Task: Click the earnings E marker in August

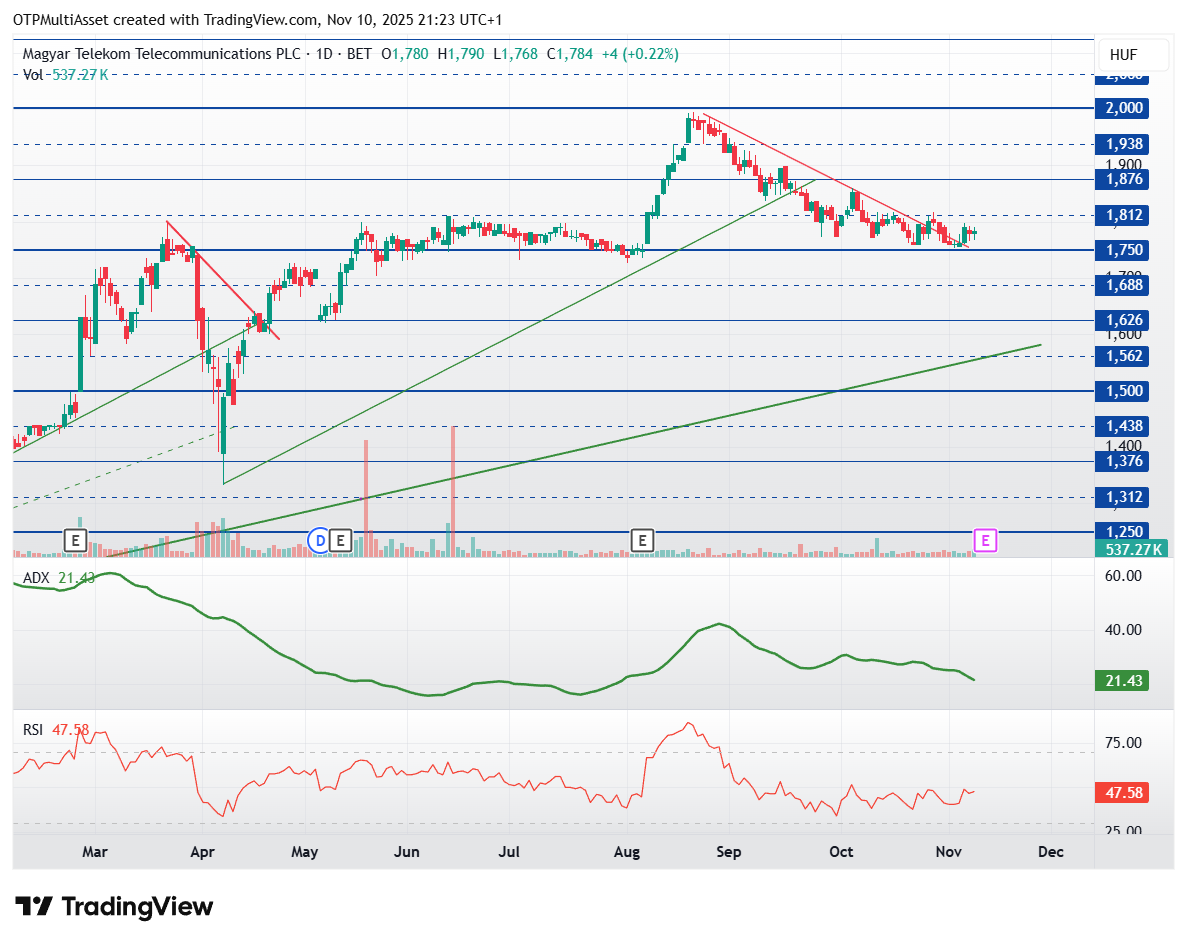Action: pos(642,541)
